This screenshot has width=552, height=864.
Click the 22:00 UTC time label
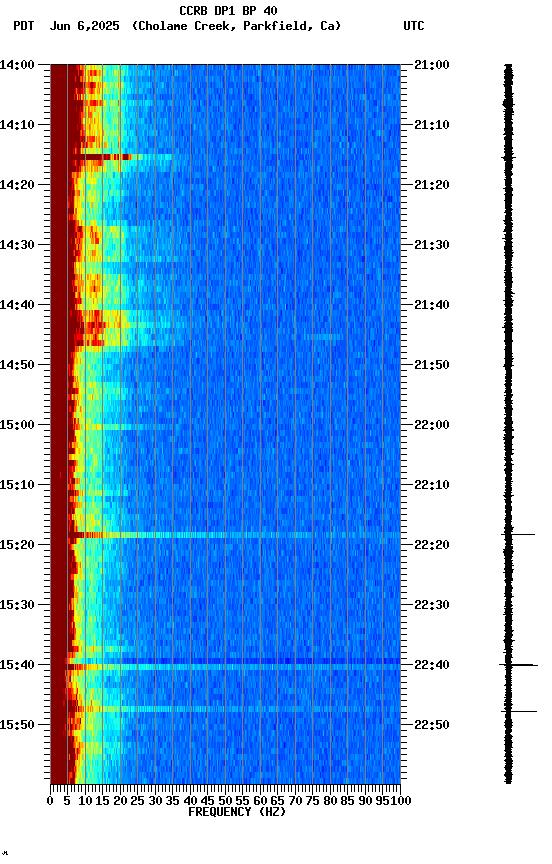coord(432,425)
